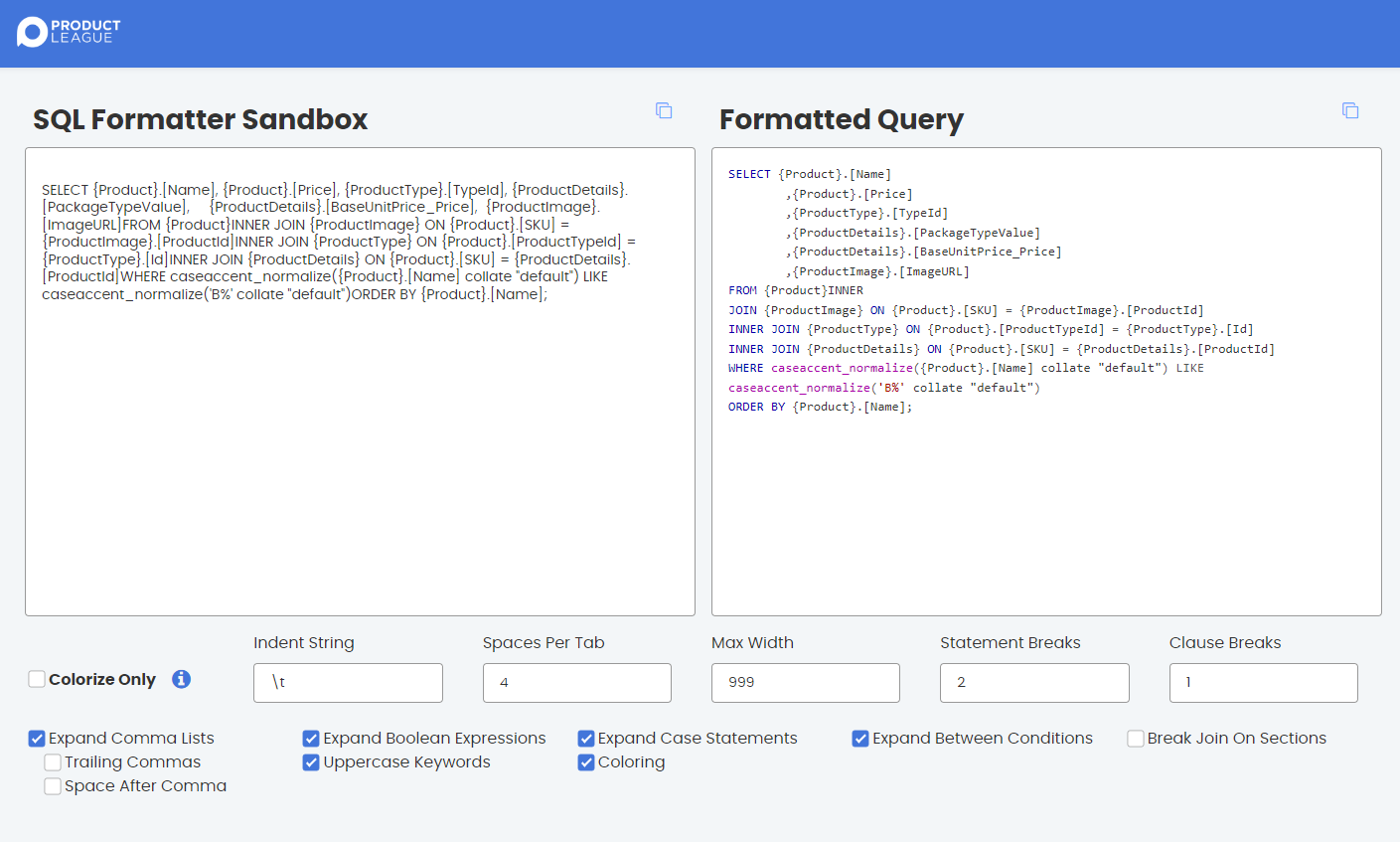The height and width of the screenshot is (842, 1400).
Task: Click inside the SQL input text area
Action: click(360, 447)
